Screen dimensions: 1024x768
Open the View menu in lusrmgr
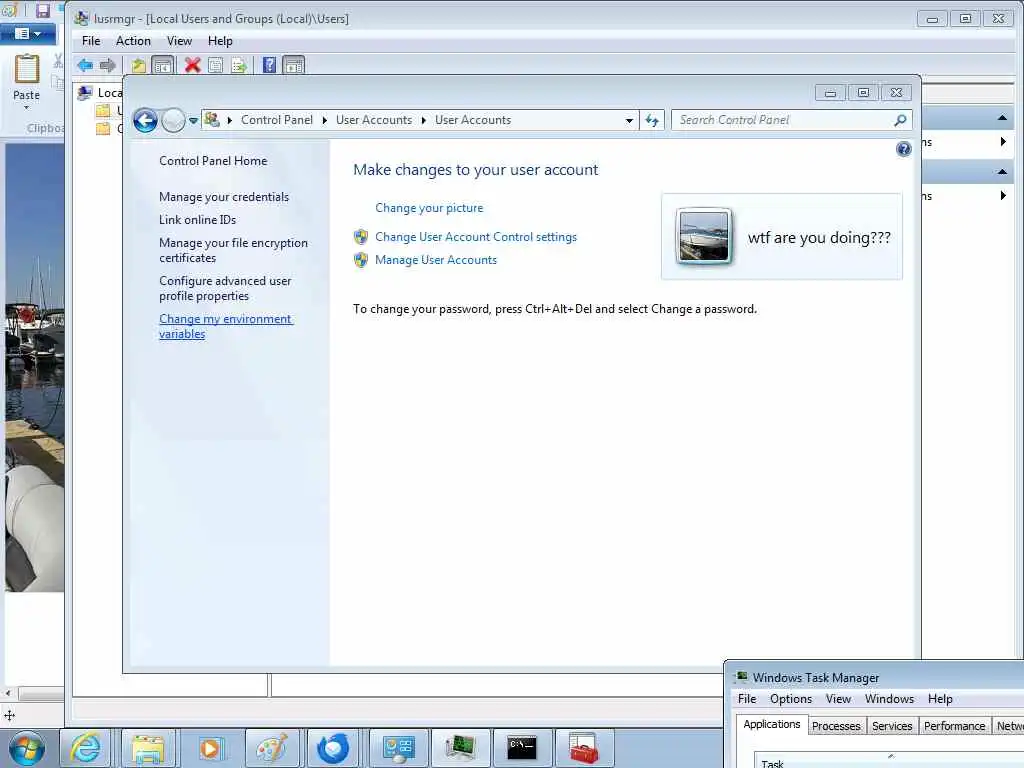point(179,41)
